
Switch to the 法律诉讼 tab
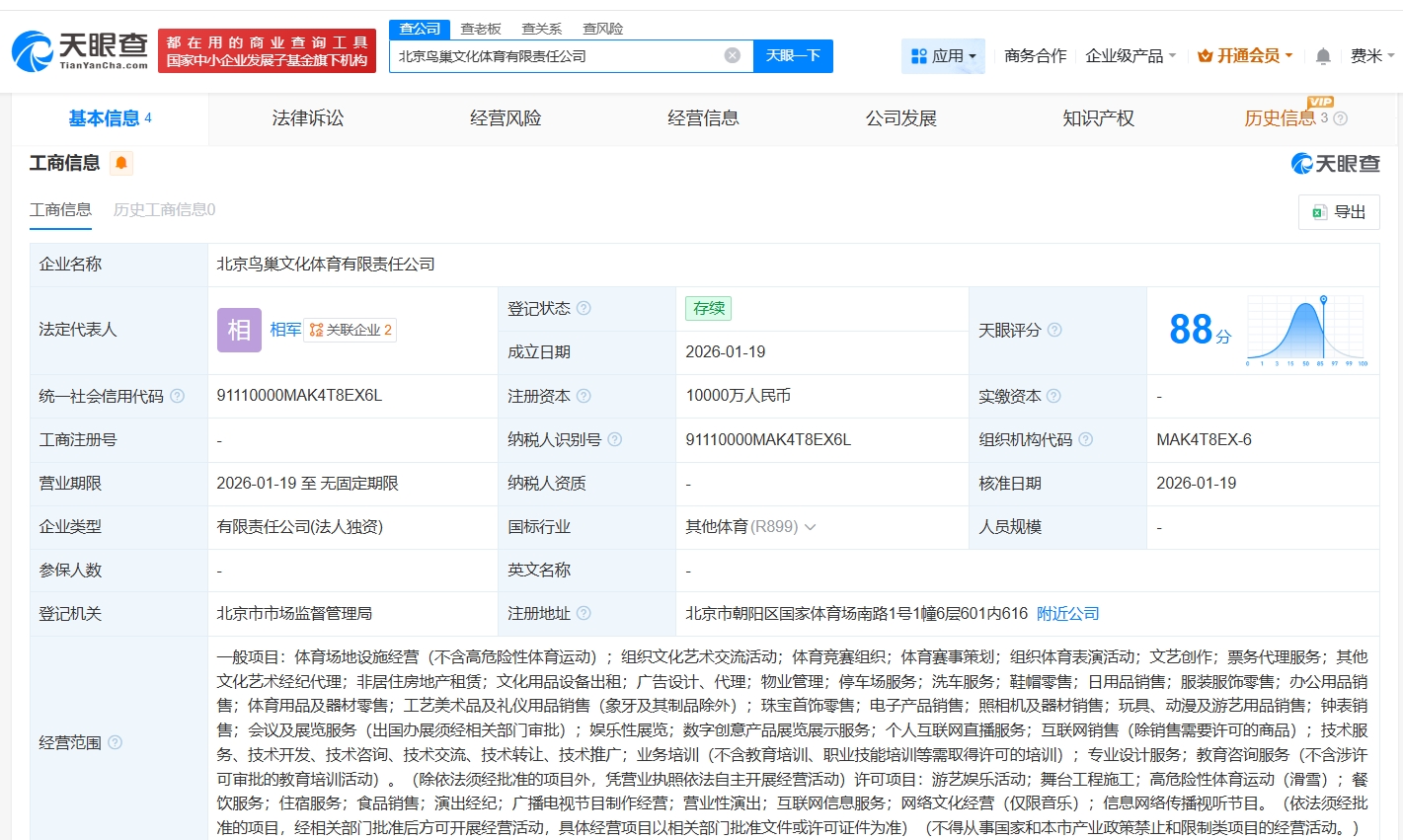pyautogui.click(x=307, y=117)
